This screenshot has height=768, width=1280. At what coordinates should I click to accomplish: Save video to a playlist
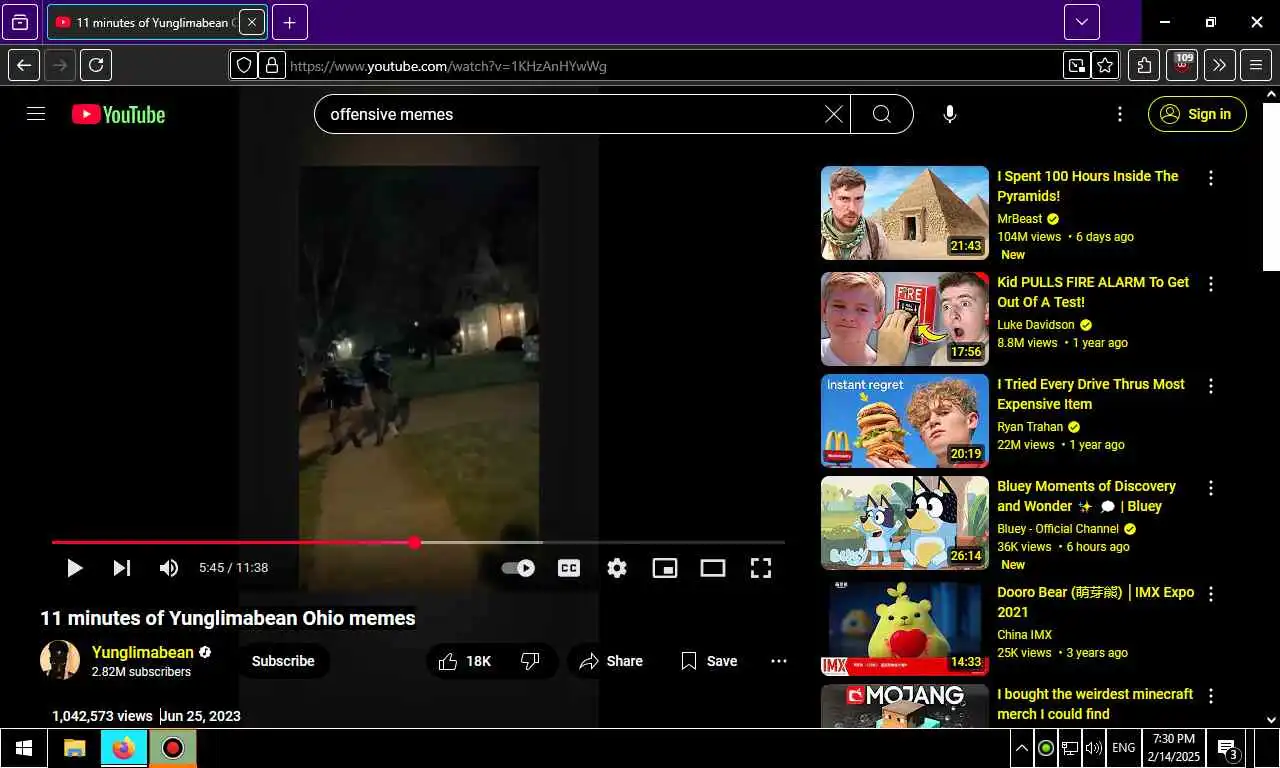(708, 661)
